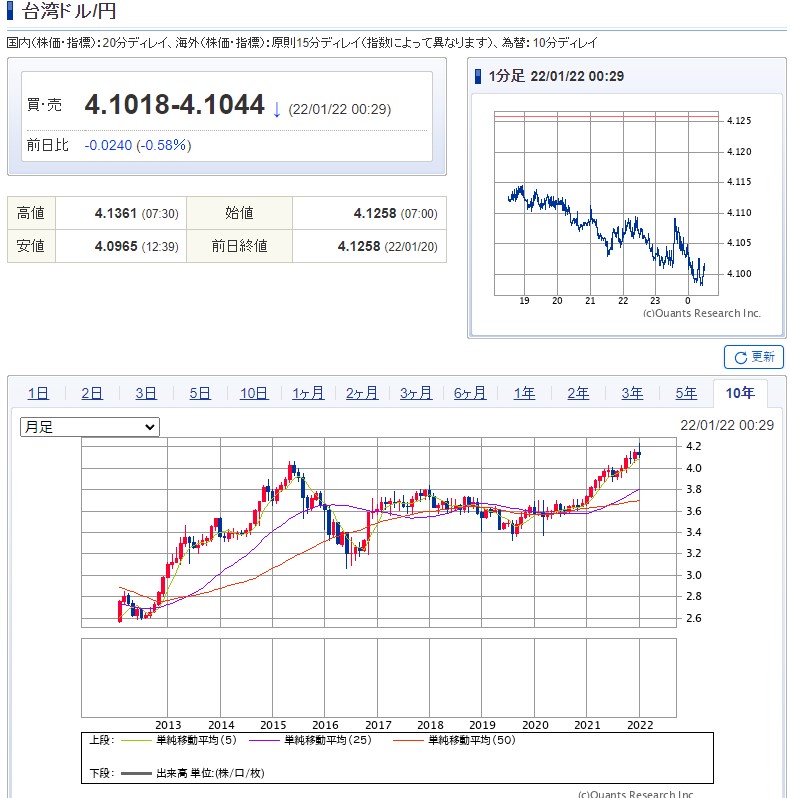Switch to the 5日 chart range

click(200, 393)
